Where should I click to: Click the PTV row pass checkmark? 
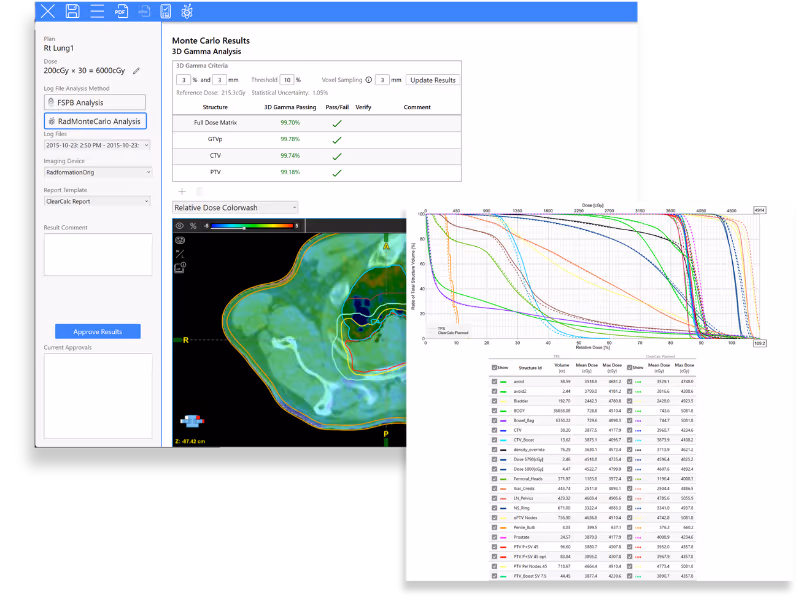point(337,173)
